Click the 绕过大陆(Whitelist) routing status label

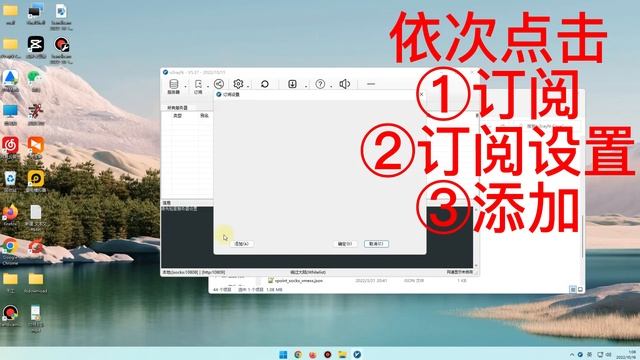coord(308,272)
